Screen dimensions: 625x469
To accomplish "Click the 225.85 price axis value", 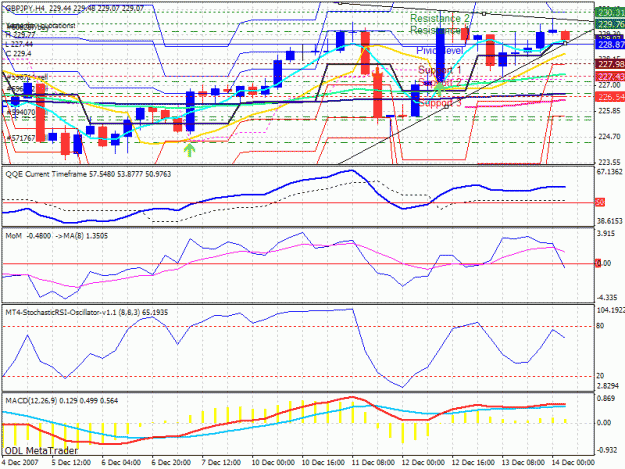I will (609, 111).
